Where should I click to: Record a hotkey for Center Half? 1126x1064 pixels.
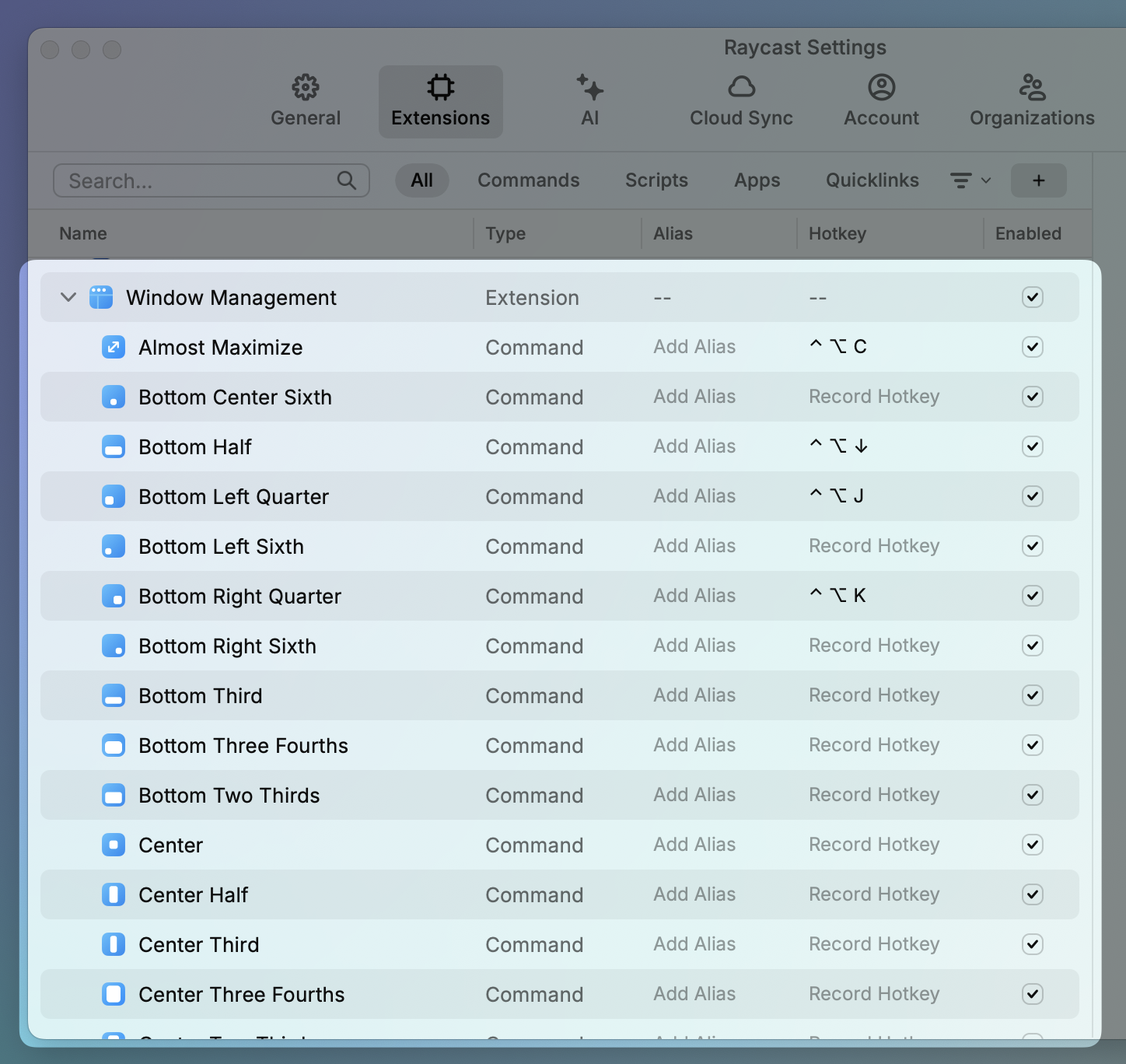tap(874, 894)
